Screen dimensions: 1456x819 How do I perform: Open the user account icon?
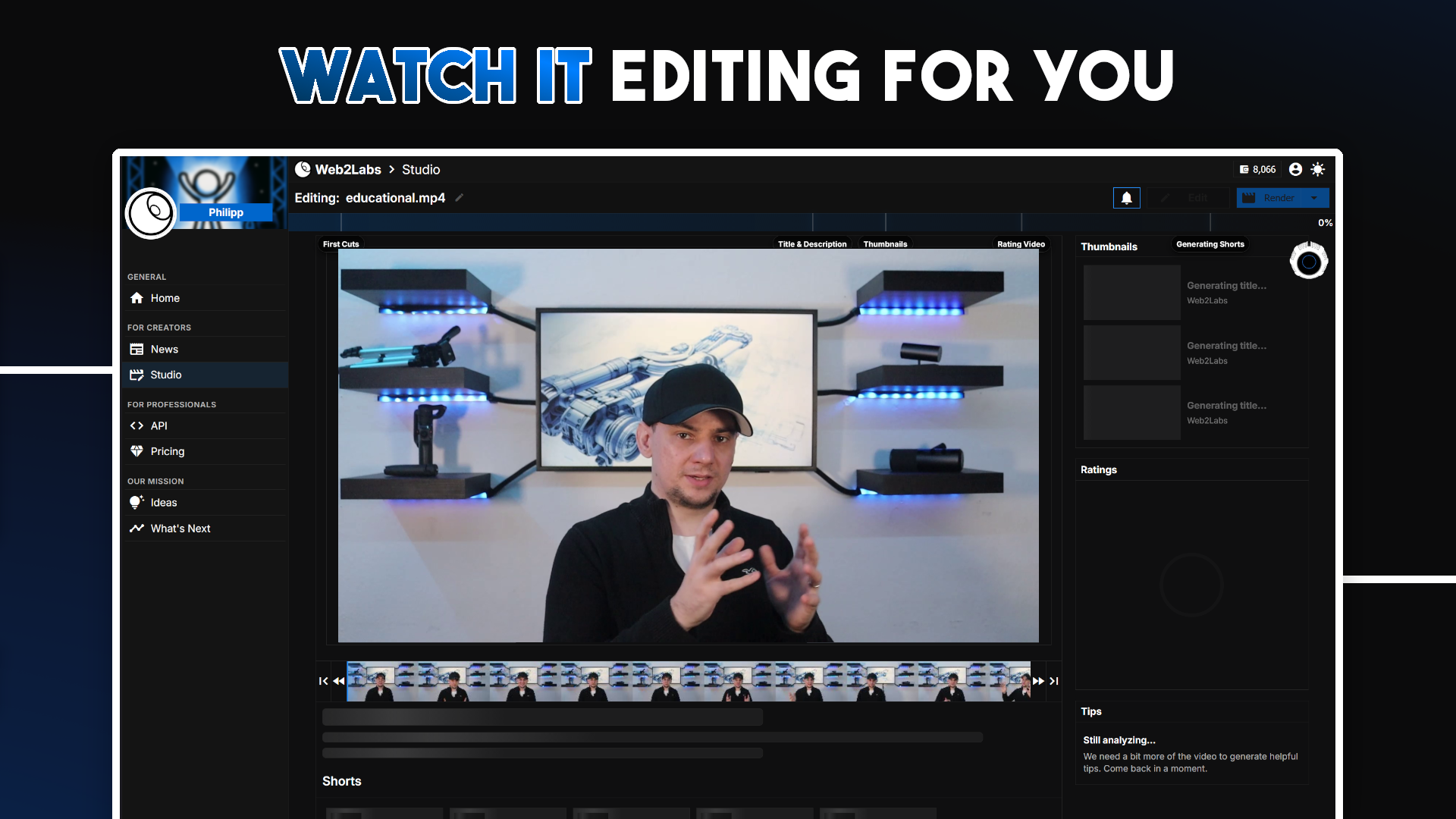pos(1295,170)
